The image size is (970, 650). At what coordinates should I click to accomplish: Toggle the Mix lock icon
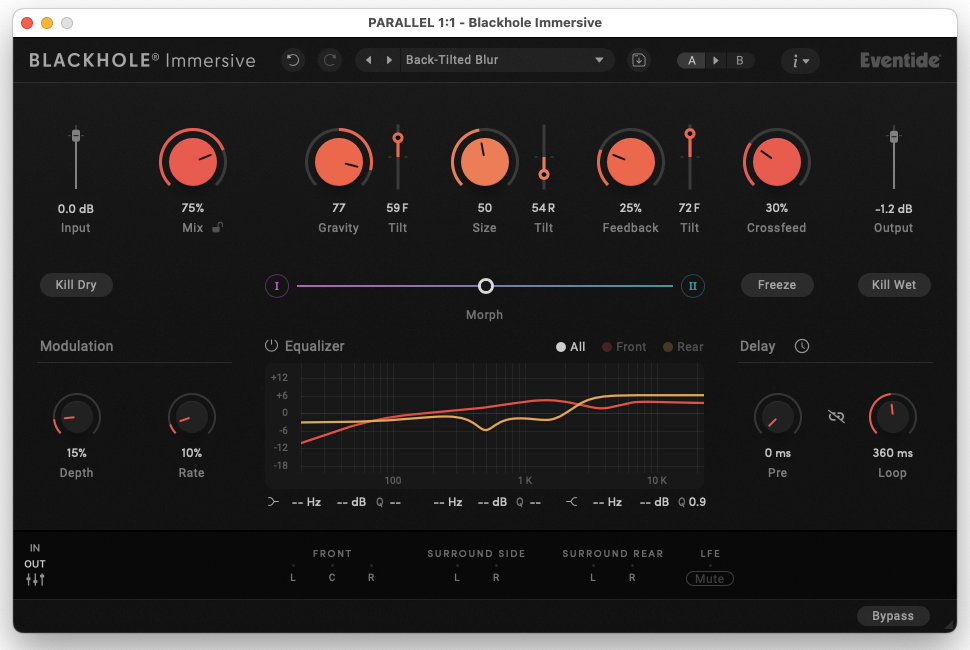pos(217,227)
